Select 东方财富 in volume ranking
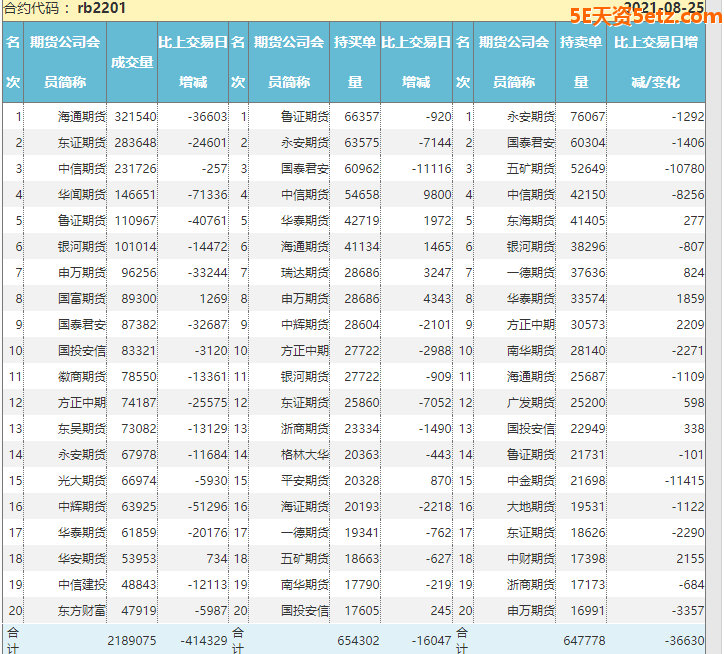Viewport: 724px width, 654px height. pos(82,611)
